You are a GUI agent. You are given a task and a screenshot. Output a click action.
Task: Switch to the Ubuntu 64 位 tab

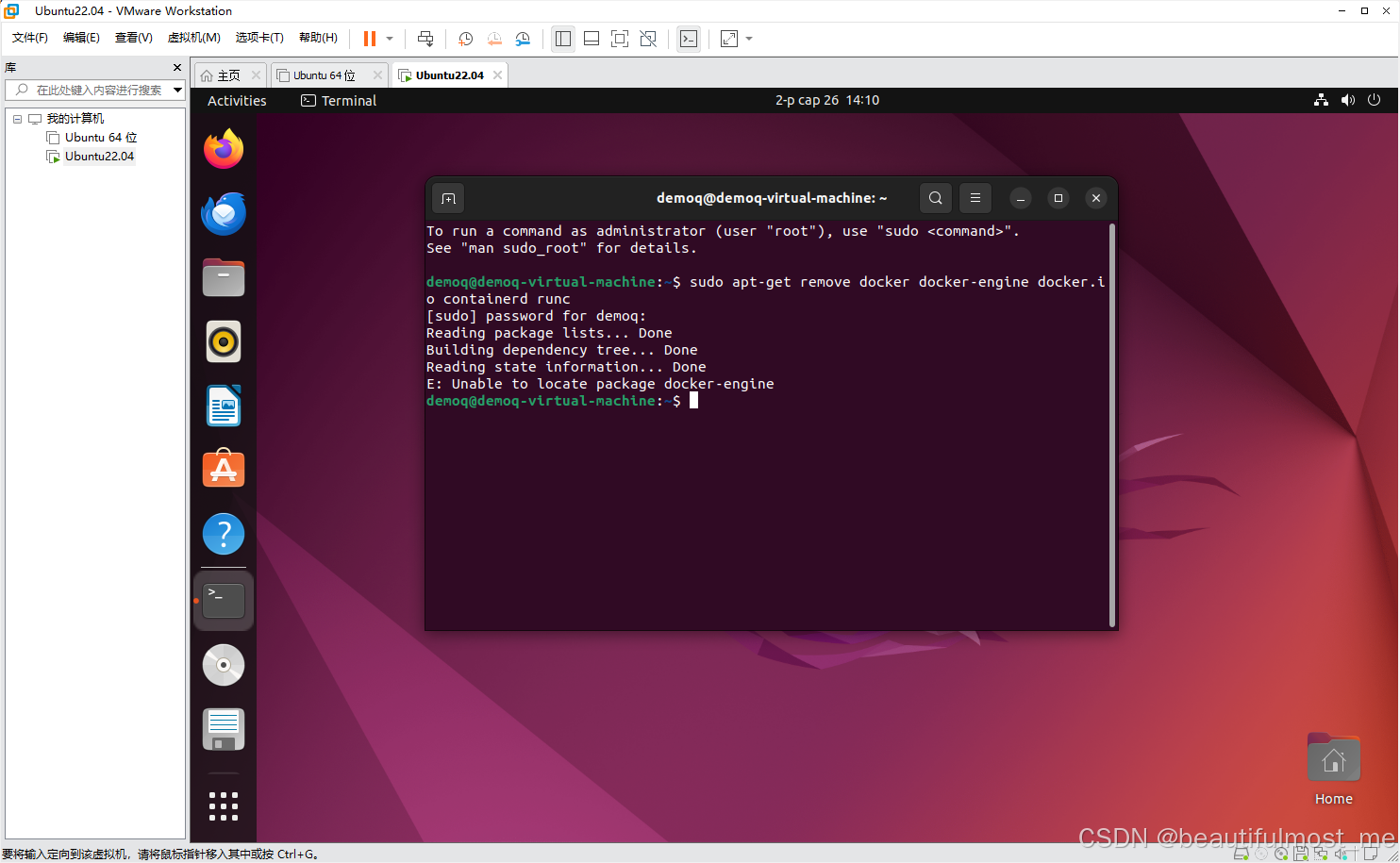[325, 74]
